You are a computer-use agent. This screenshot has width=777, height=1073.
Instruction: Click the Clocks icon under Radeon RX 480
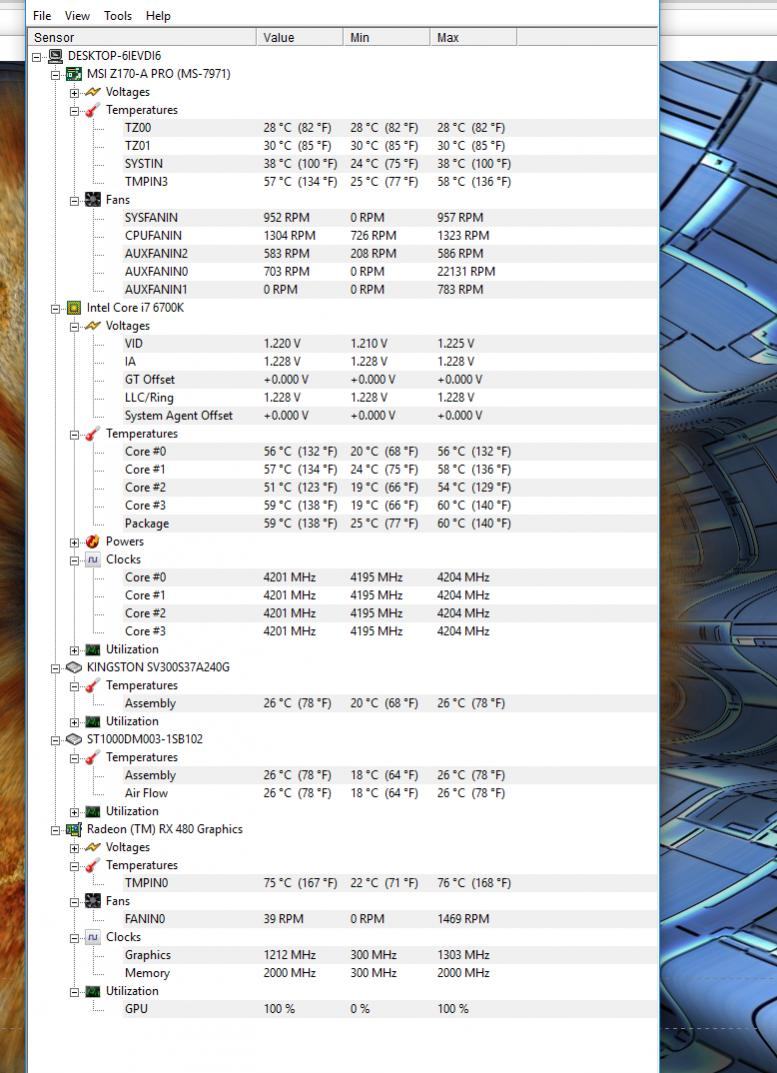(x=92, y=937)
